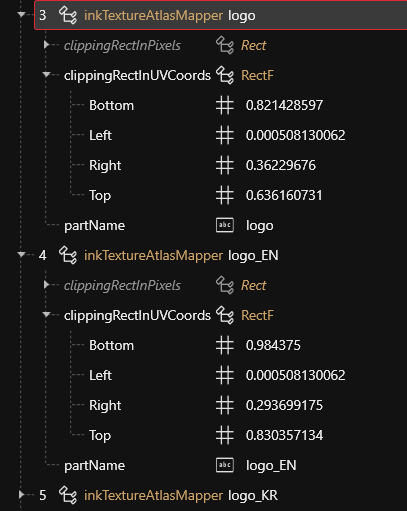Screen dimensions: 407x511
Task: Expand clippingRectInPixels under logo entry 3
Action: coord(47,44)
